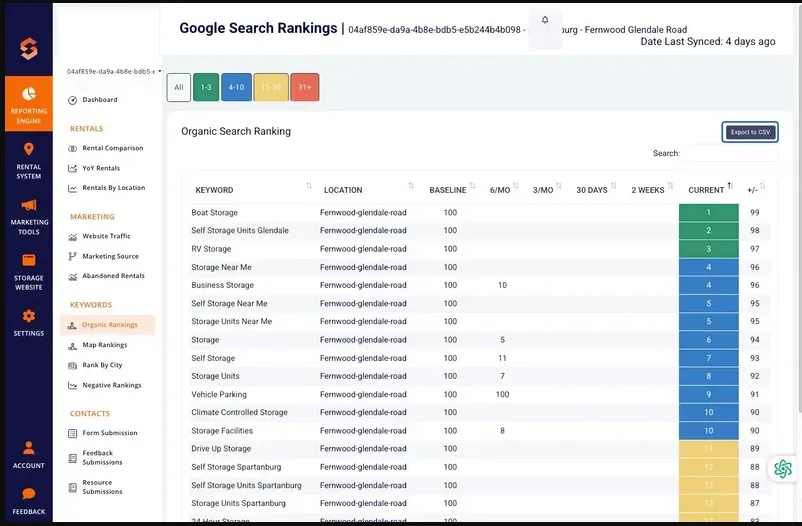
Task: Click yellow rank cell for Drive Up Storage
Action: tap(708, 449)
